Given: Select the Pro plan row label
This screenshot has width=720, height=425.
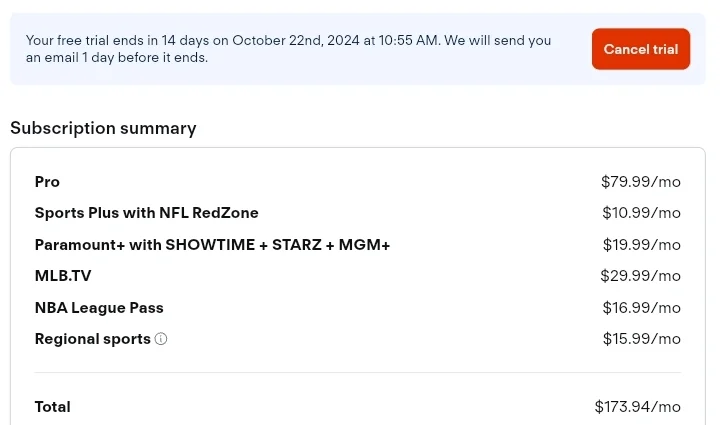Looking at the screenshot, I should (47, 182).
